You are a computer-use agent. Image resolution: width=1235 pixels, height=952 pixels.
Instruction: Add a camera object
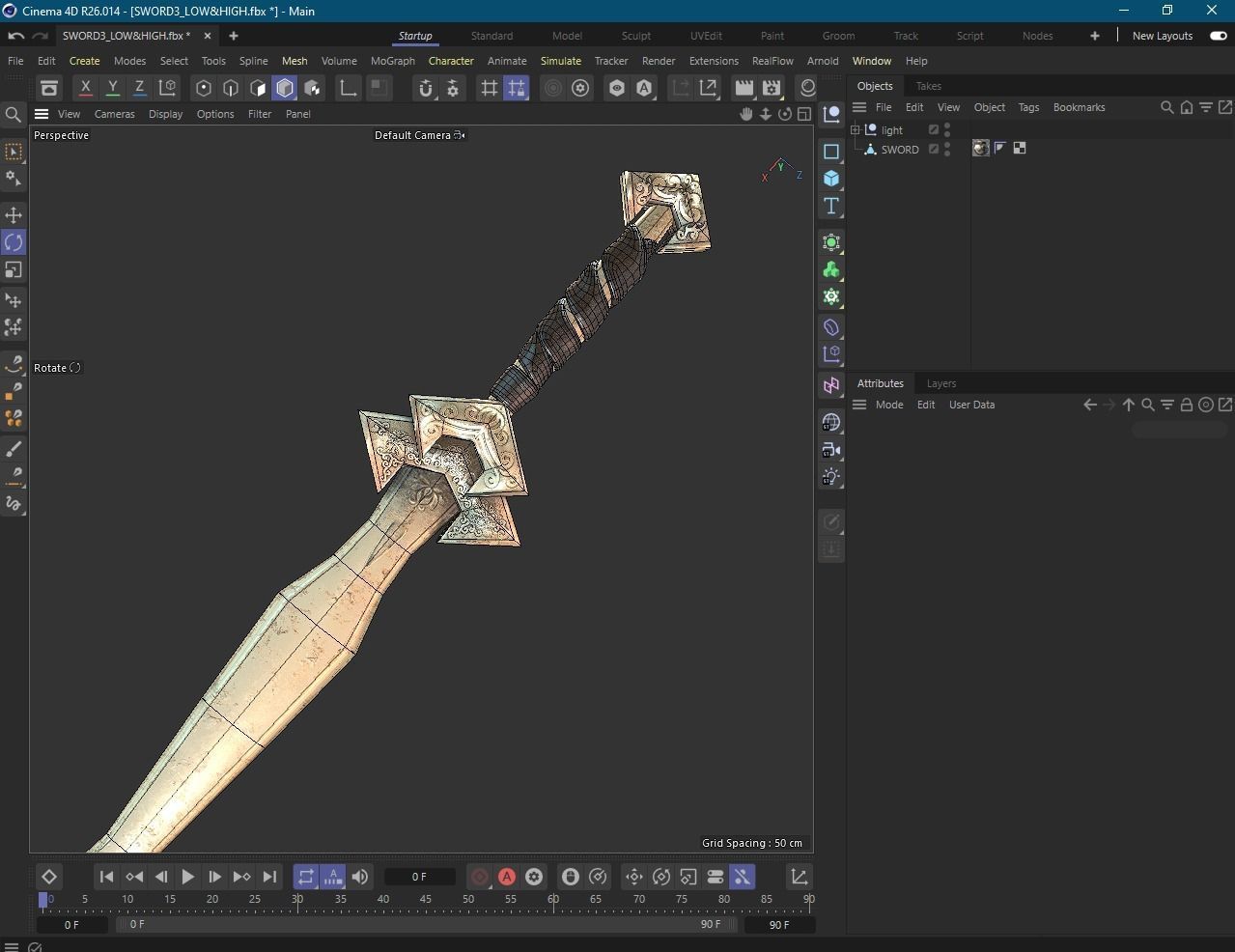coord(831,450)
